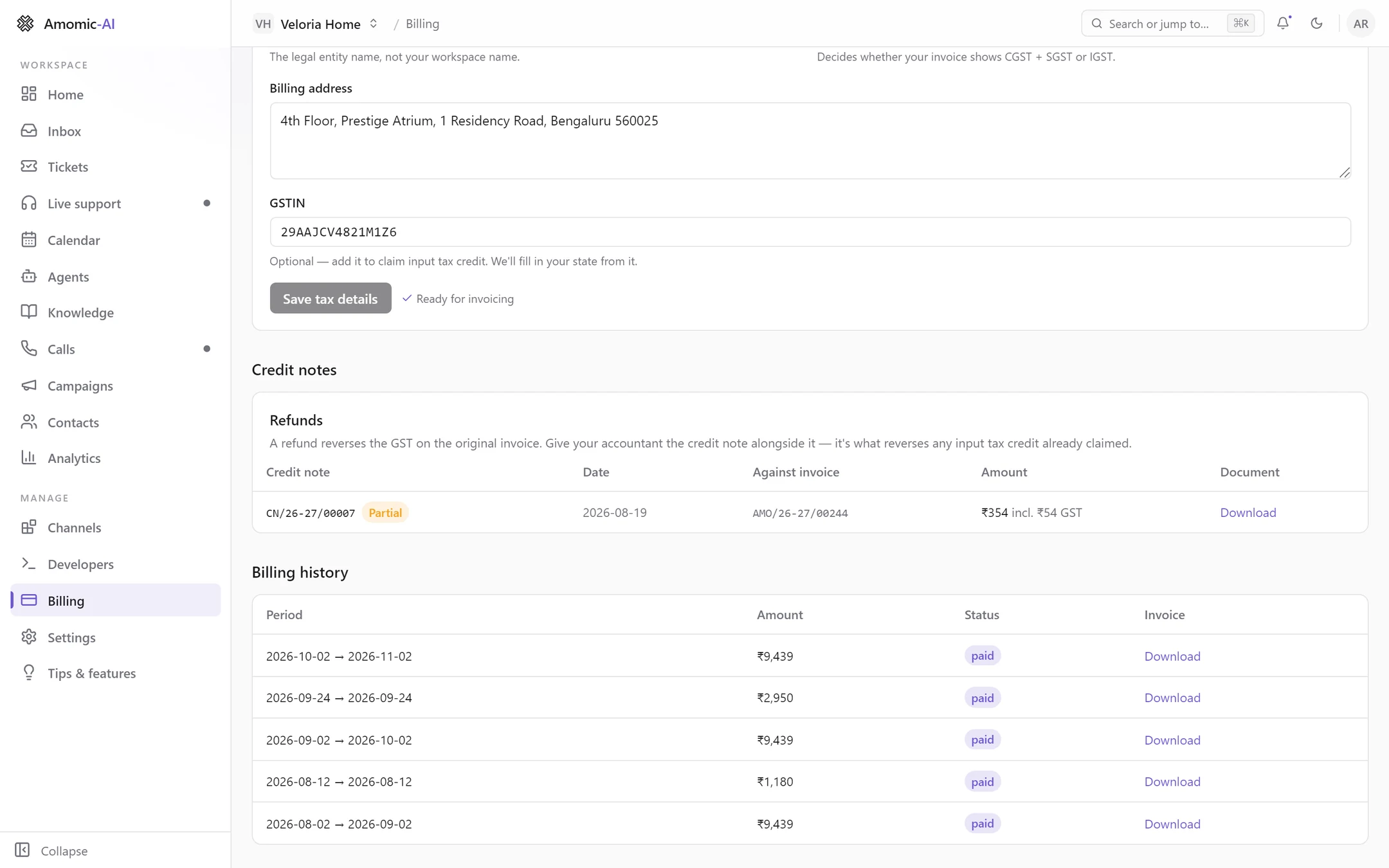Open Analytics via its bar chart icon

[29, 458]
